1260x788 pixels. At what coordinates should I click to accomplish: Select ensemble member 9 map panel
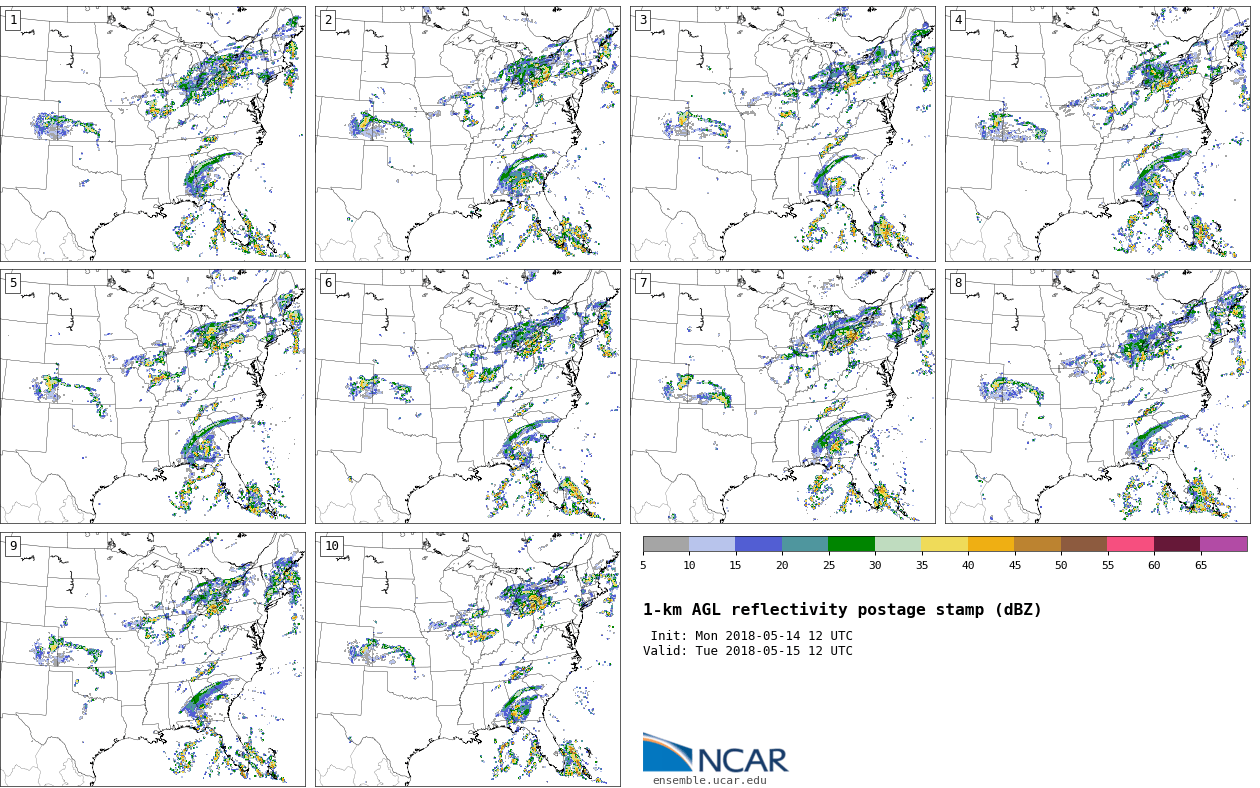coord(152,659)
